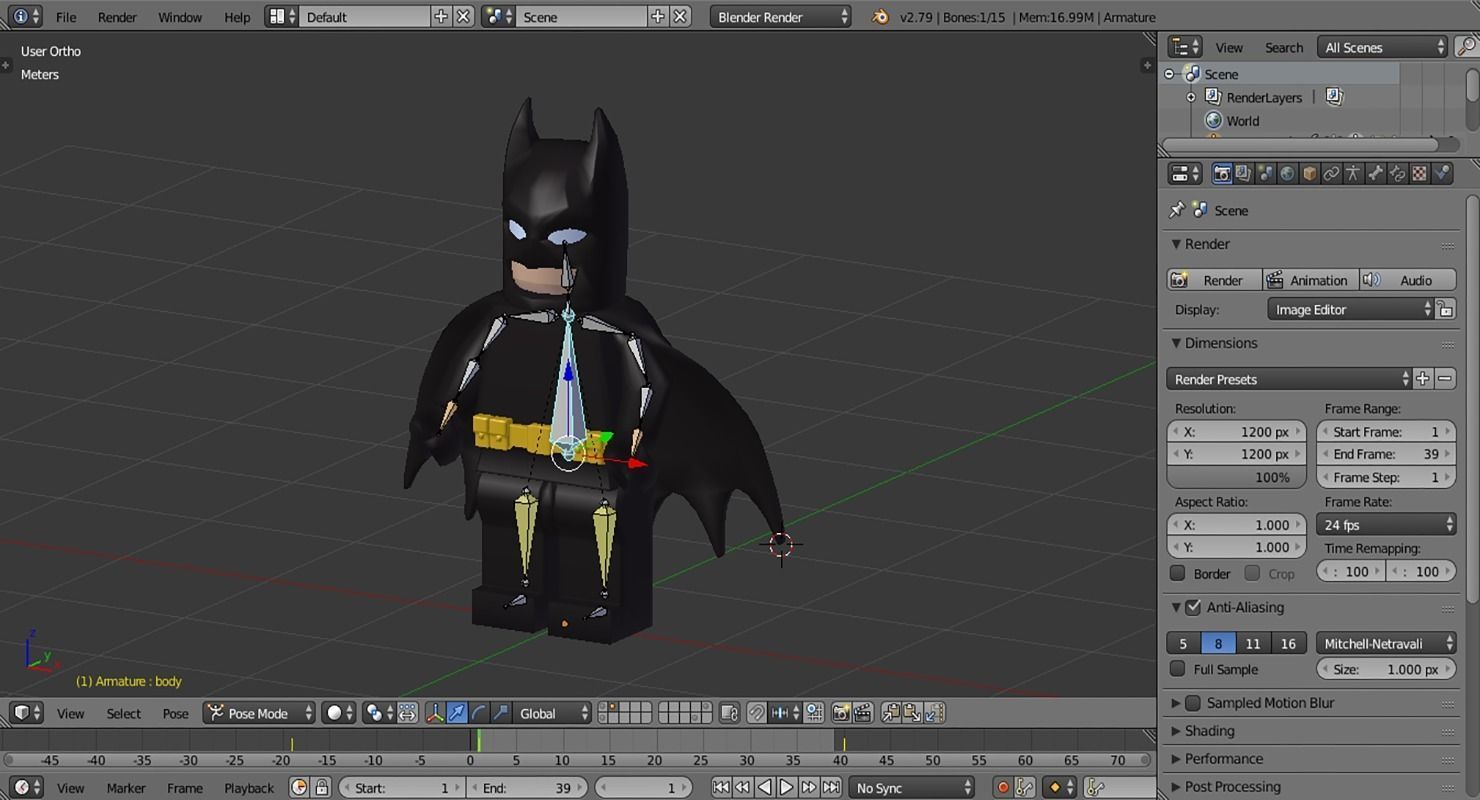Play the animation forward
The image size is (1480, 800).
coord(787,788)
